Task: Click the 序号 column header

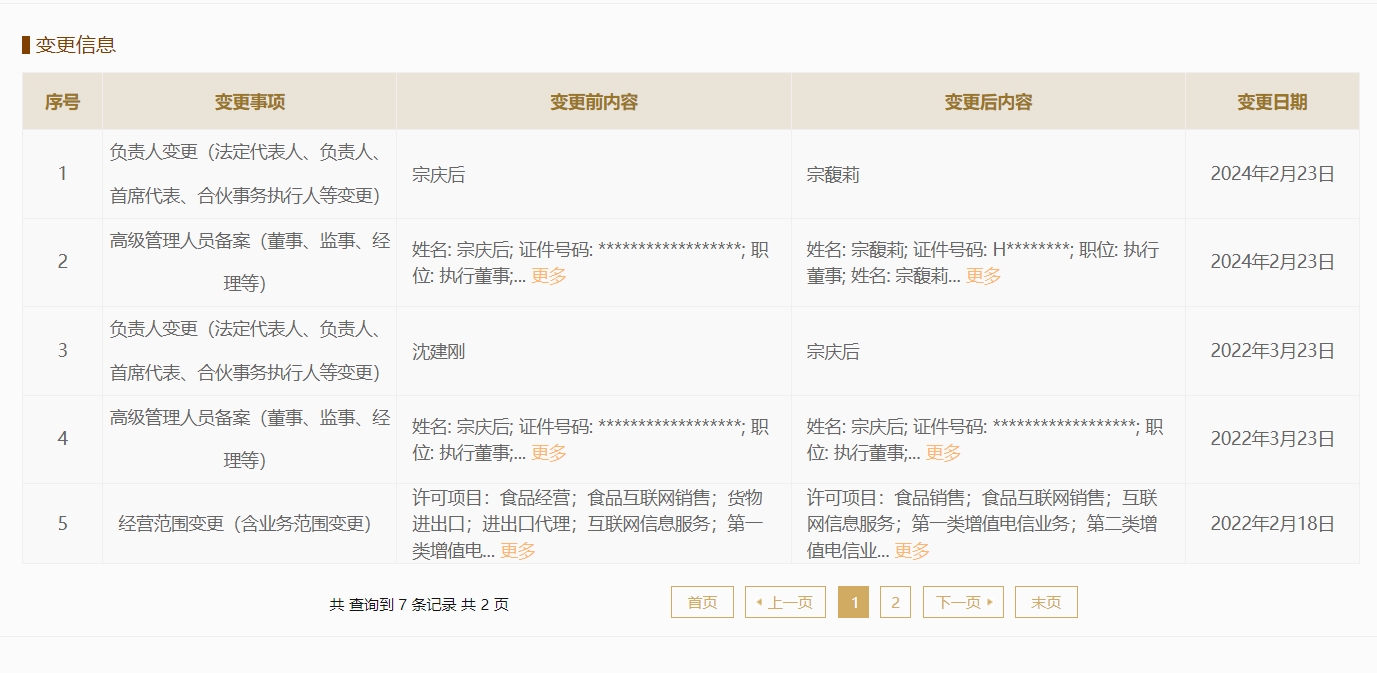Action: click(62, 102)
